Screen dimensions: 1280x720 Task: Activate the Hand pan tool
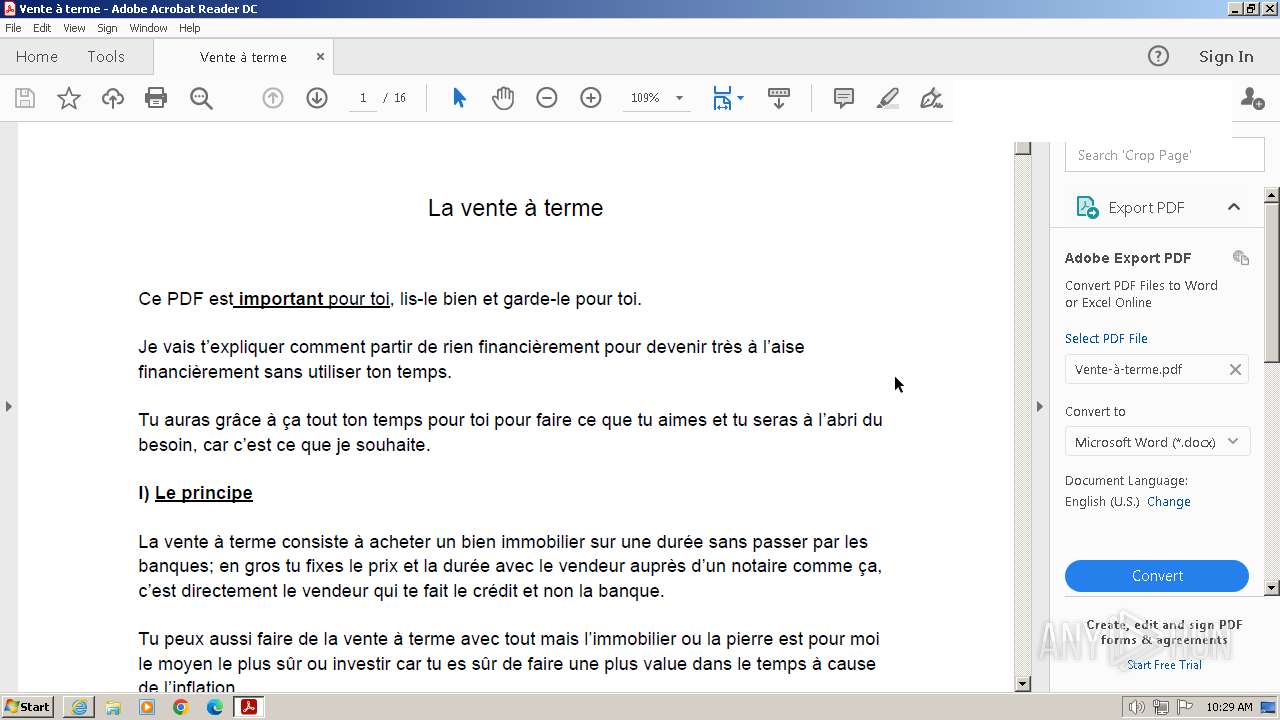pos(503,98)
